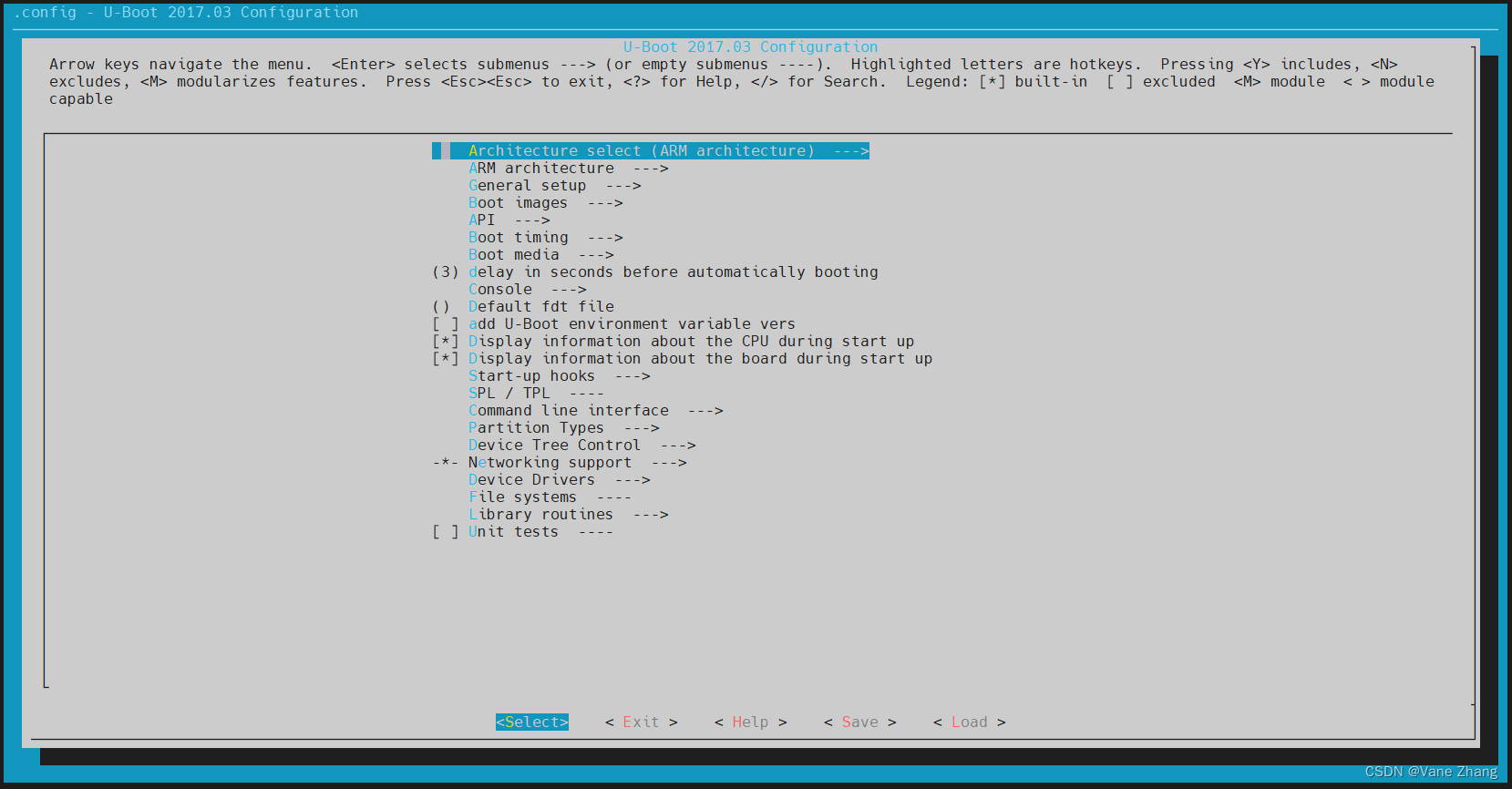Open Architecture select (ARM architecture) submenu
The image size is (1512, 789).
coord(651,150)
